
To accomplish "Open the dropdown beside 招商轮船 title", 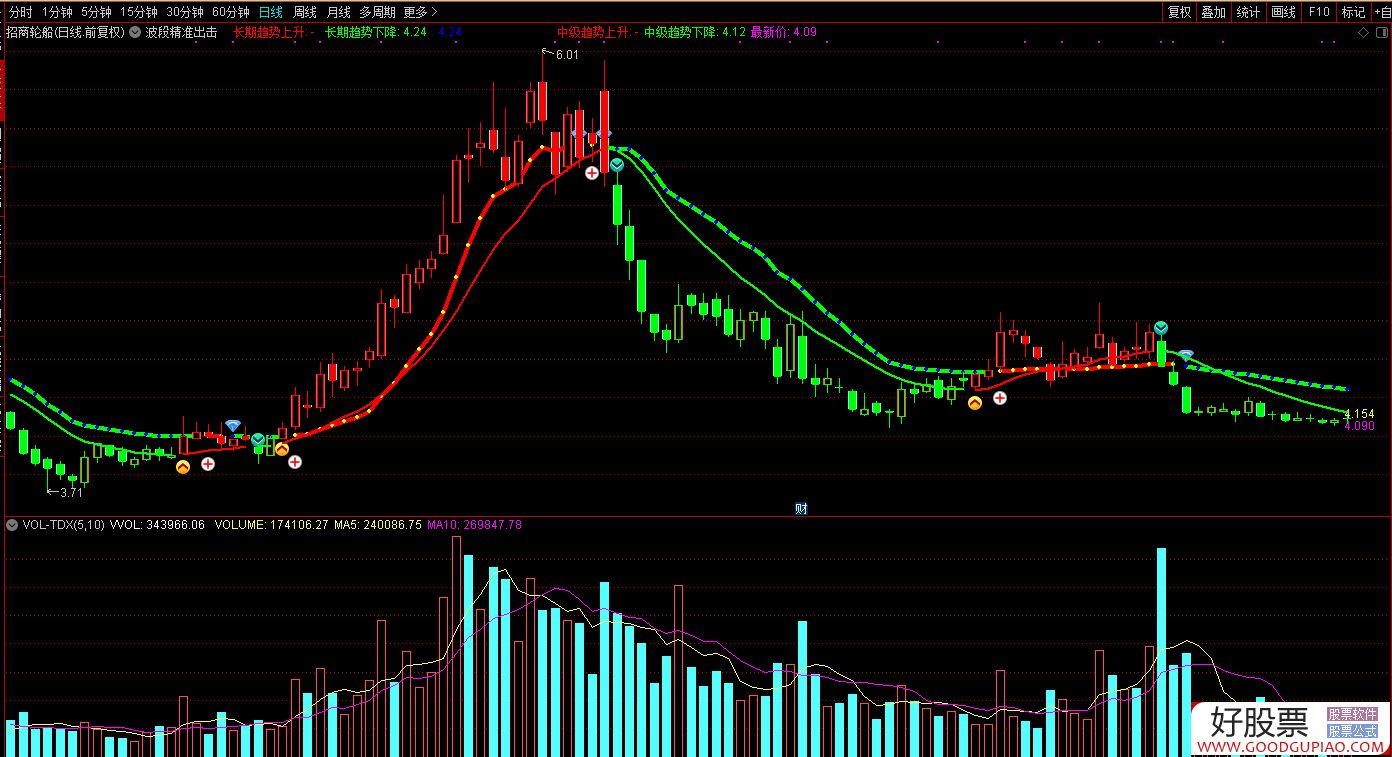I will tap(135, 32).
